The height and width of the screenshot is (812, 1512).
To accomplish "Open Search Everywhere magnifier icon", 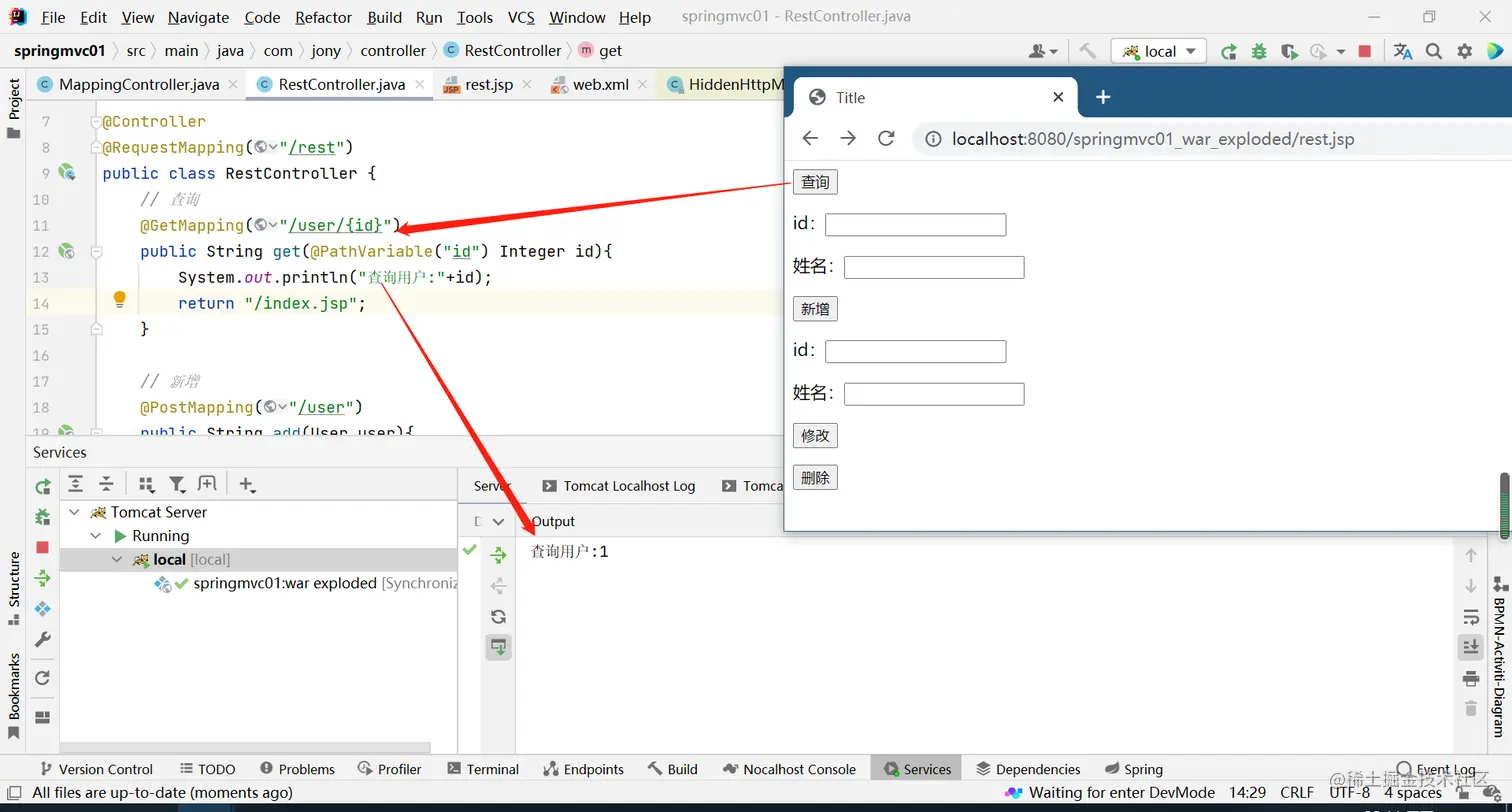I will click(1434, 51).
